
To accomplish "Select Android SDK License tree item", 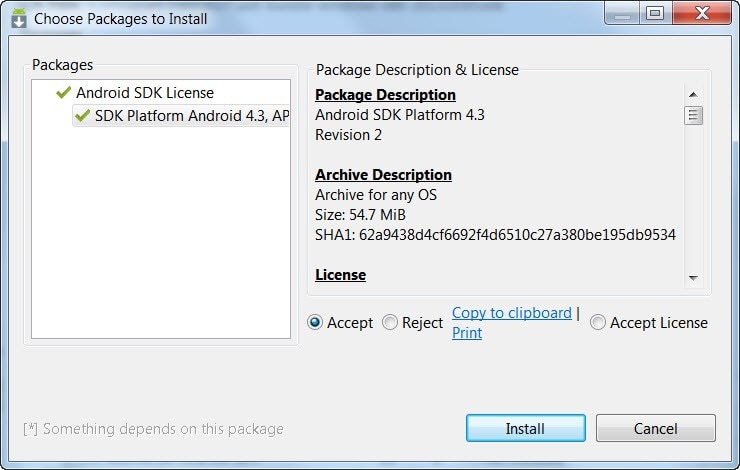I will pyautogui.click(x=145, y=92).
